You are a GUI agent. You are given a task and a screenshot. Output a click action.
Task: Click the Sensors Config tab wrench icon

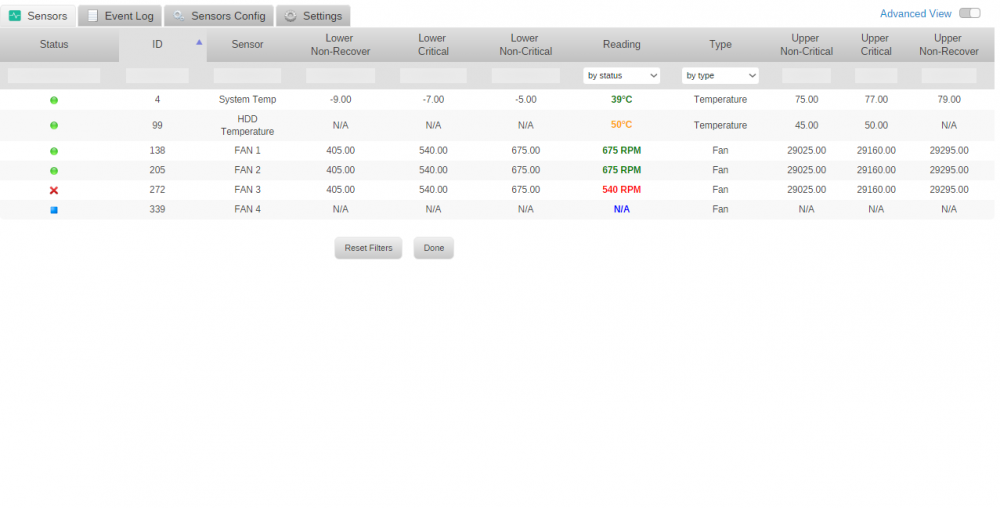pos(179,16)
